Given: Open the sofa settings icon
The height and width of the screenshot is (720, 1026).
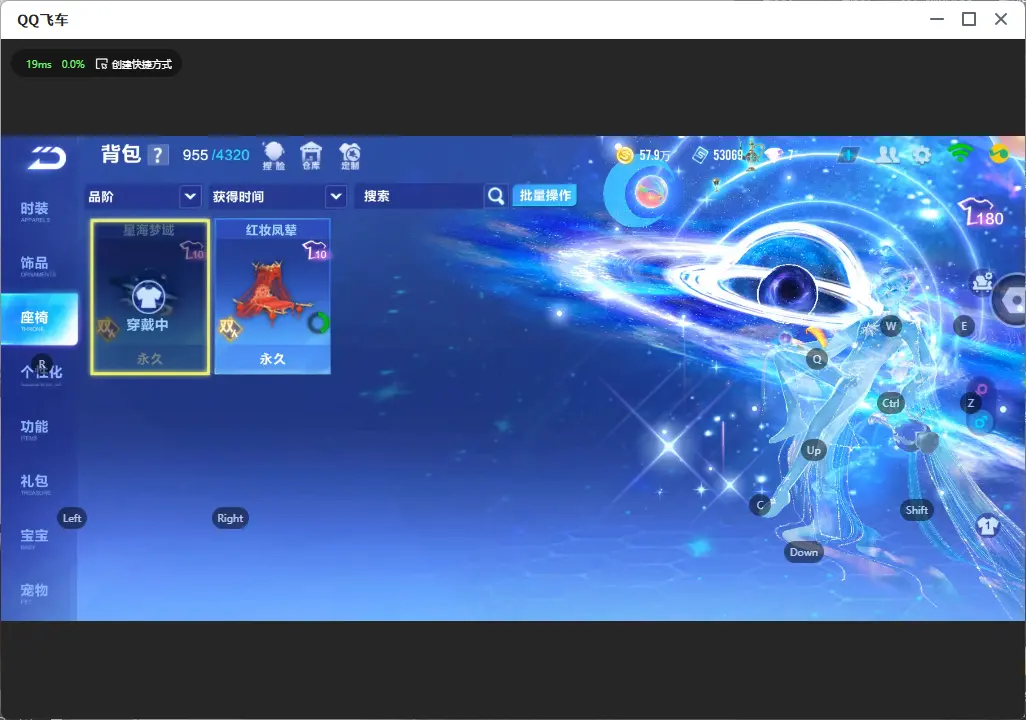Looking at the screenshot, I should 983,283.
